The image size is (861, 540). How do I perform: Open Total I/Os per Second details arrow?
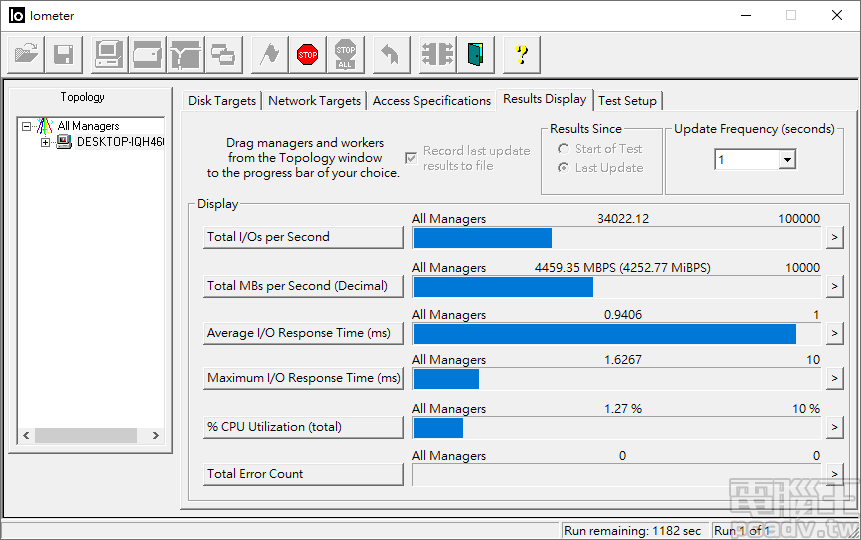click(835, 237)
